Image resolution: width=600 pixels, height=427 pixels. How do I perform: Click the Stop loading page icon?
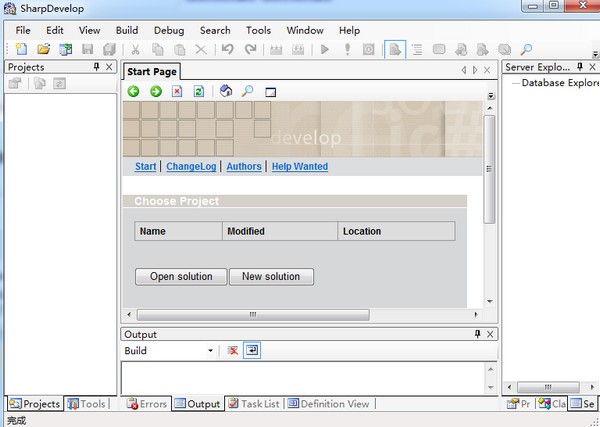coord(177,91)
